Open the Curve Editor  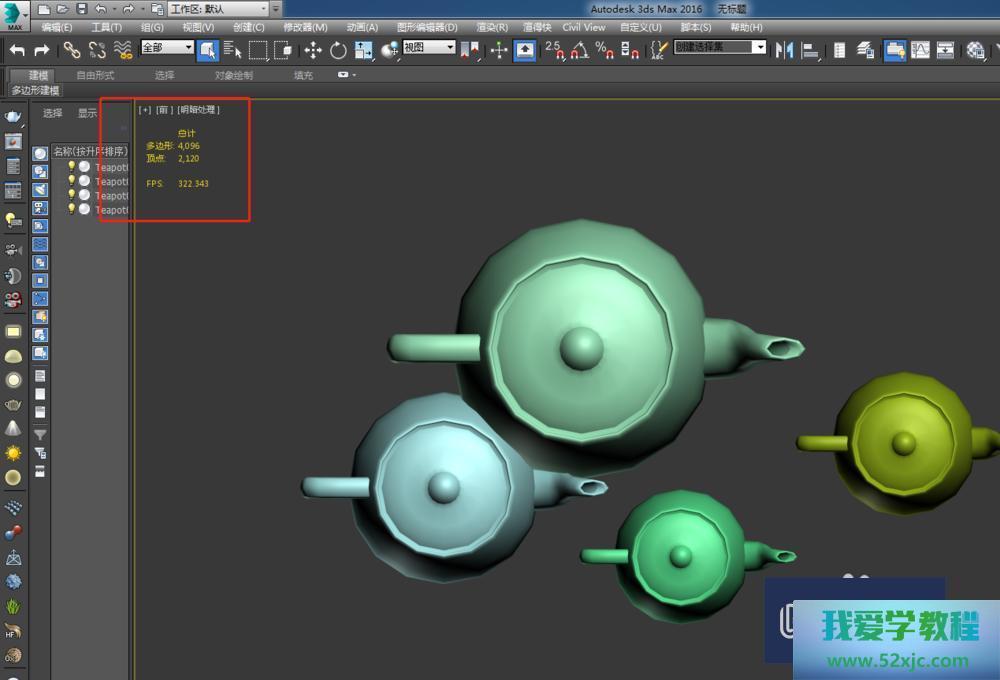(920, 50)
